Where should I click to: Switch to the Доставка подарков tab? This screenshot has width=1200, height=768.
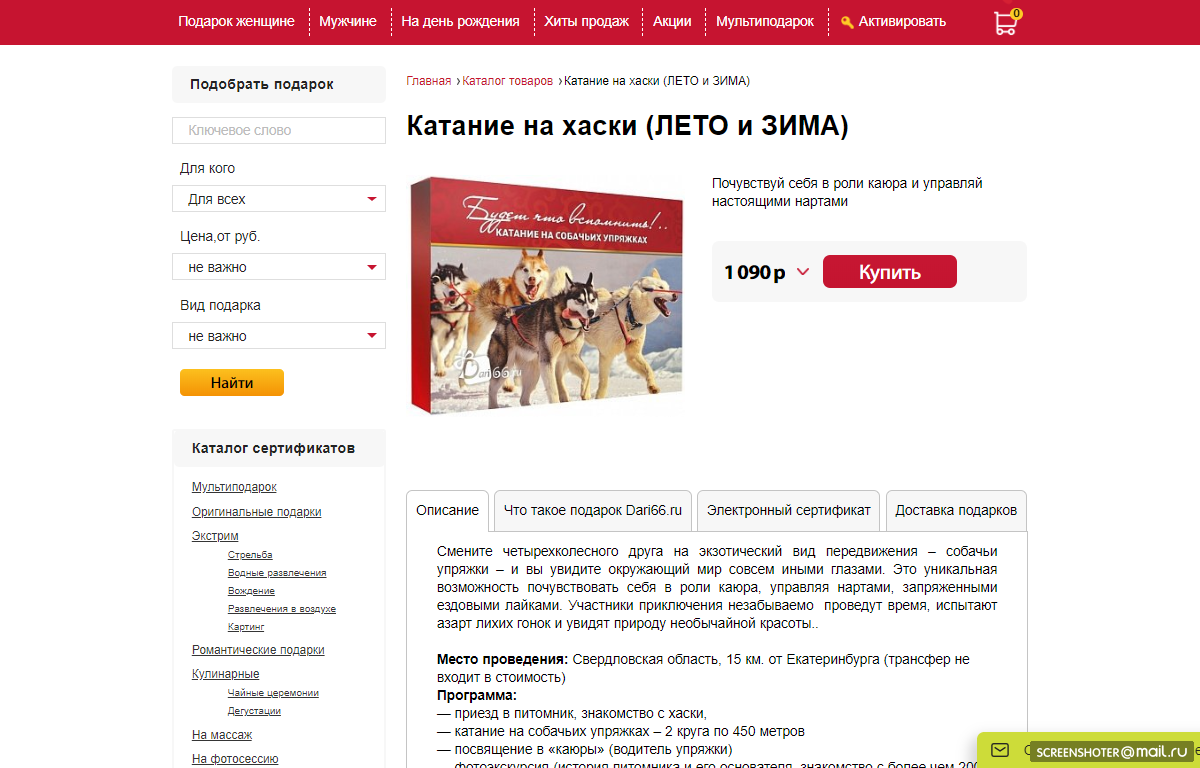(956, 510)
